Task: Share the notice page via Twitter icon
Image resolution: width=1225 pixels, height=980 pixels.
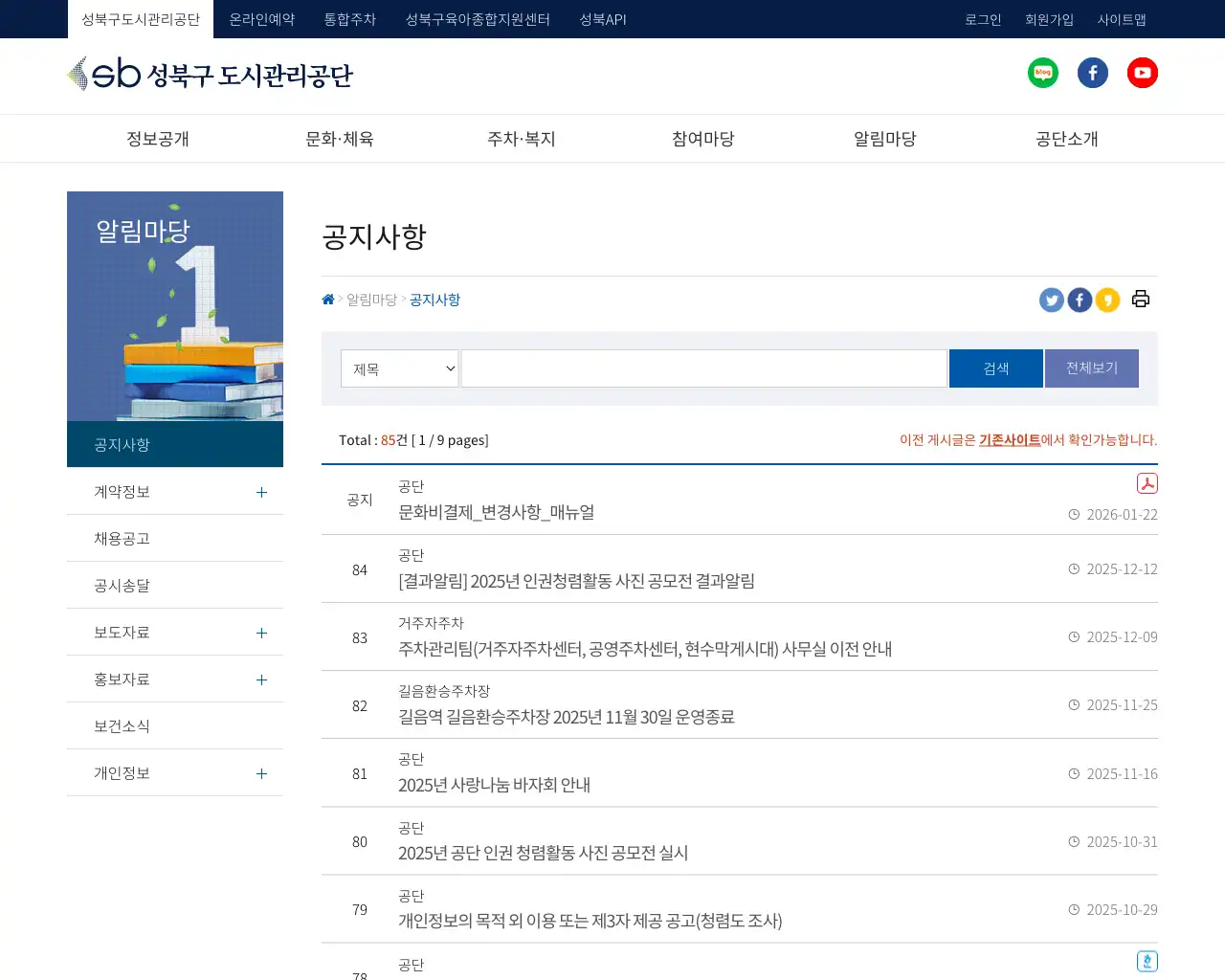Action: pyautogui.click(x=1051, y=300)
